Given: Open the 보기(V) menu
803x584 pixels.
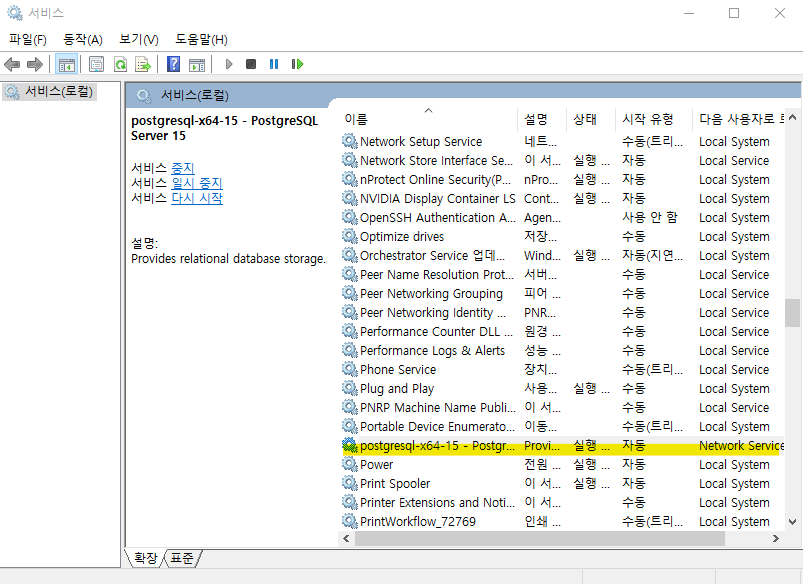Looking at the screenshot, I should point(139,39).
